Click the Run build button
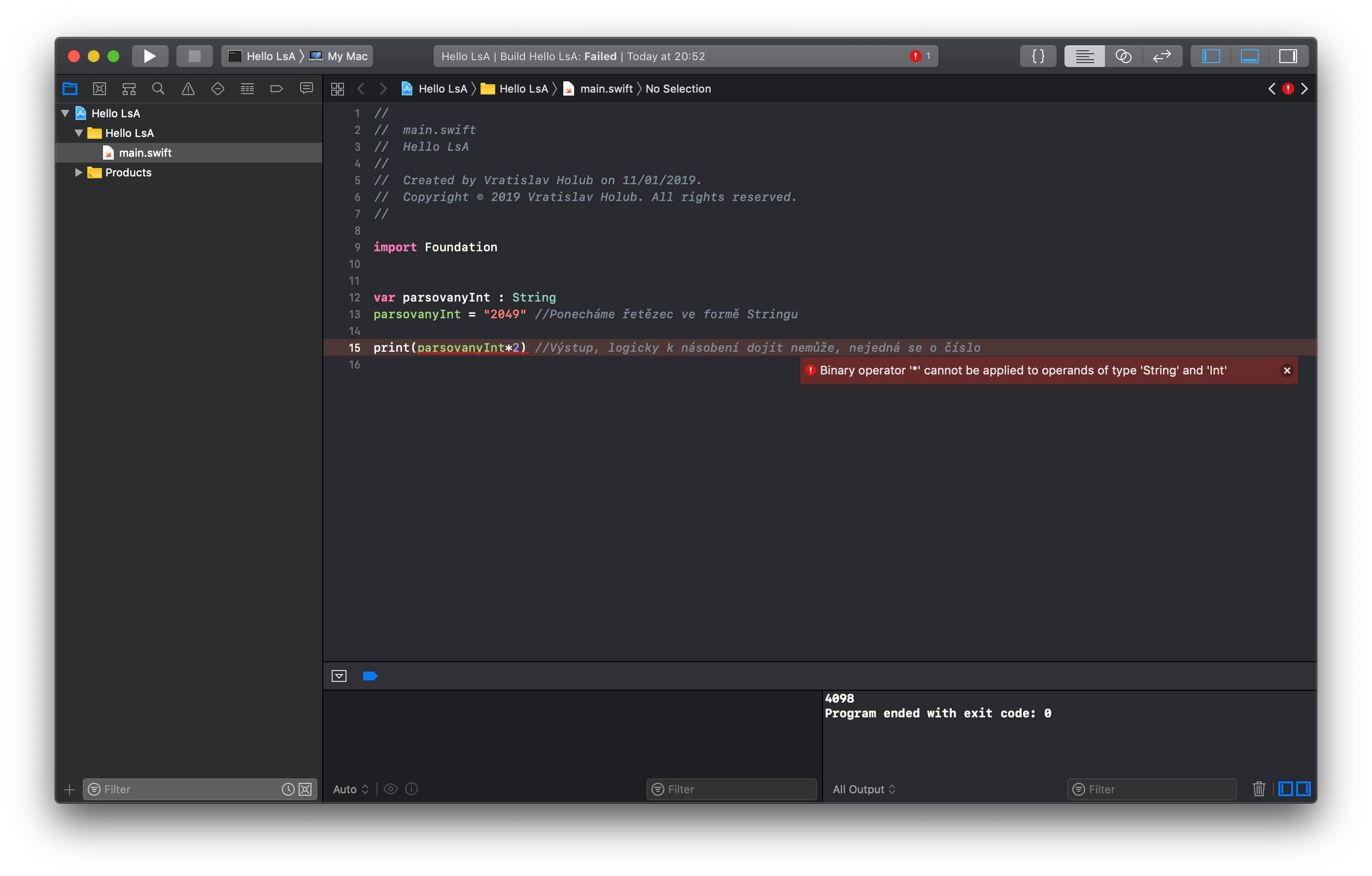This screenshot has height=876, width=1372. click(x=149, y=56)
